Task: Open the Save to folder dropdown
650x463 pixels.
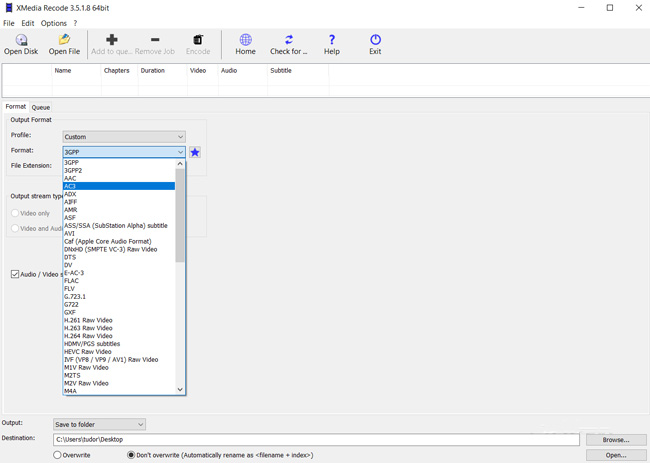Action: tap(99, 424)
